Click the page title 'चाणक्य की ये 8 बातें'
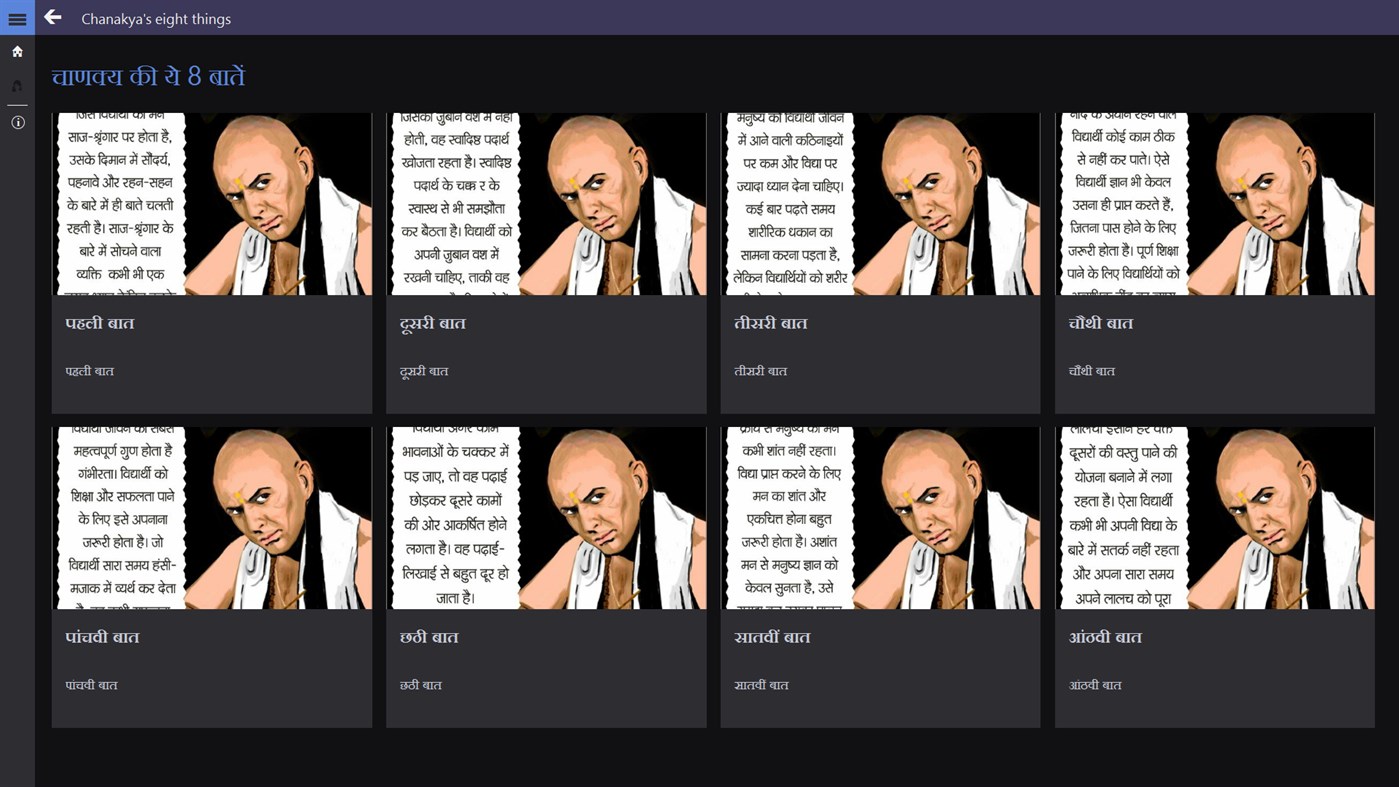 [x=146, y=76]
